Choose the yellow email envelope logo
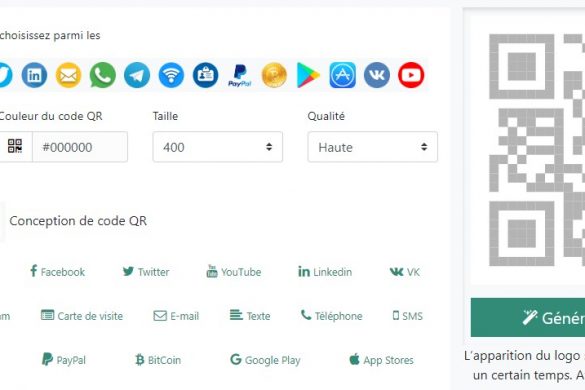 click(68, 75)
